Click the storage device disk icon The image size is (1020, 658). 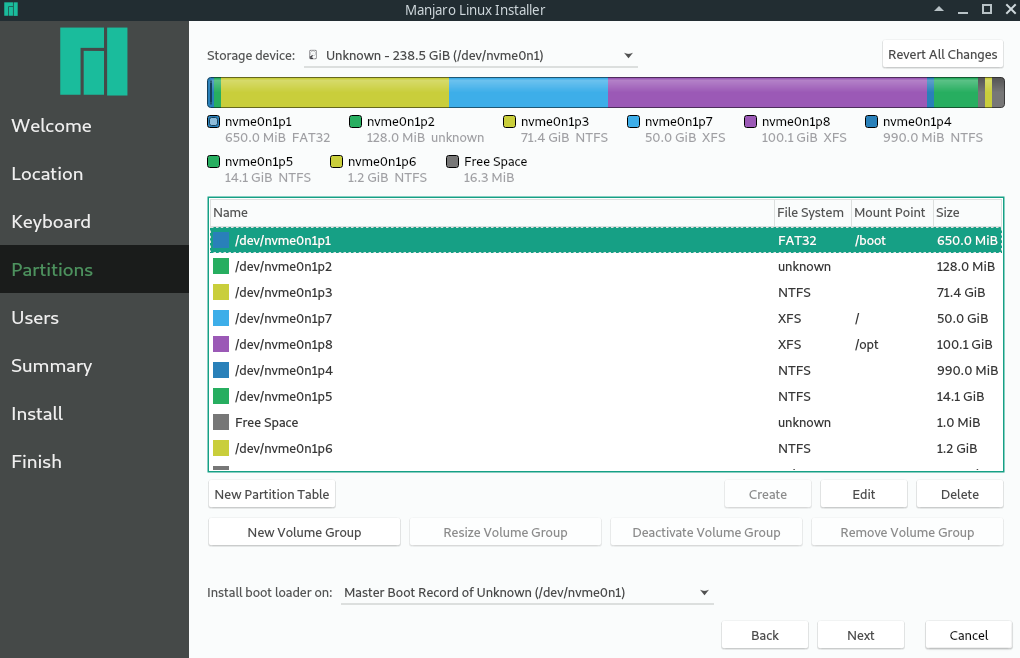[313, 55]
